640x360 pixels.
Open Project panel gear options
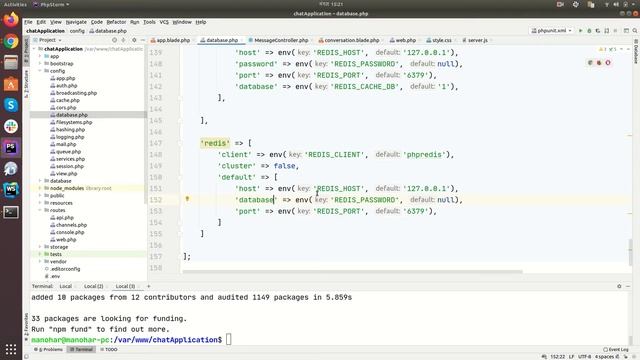tap(134, 40)
